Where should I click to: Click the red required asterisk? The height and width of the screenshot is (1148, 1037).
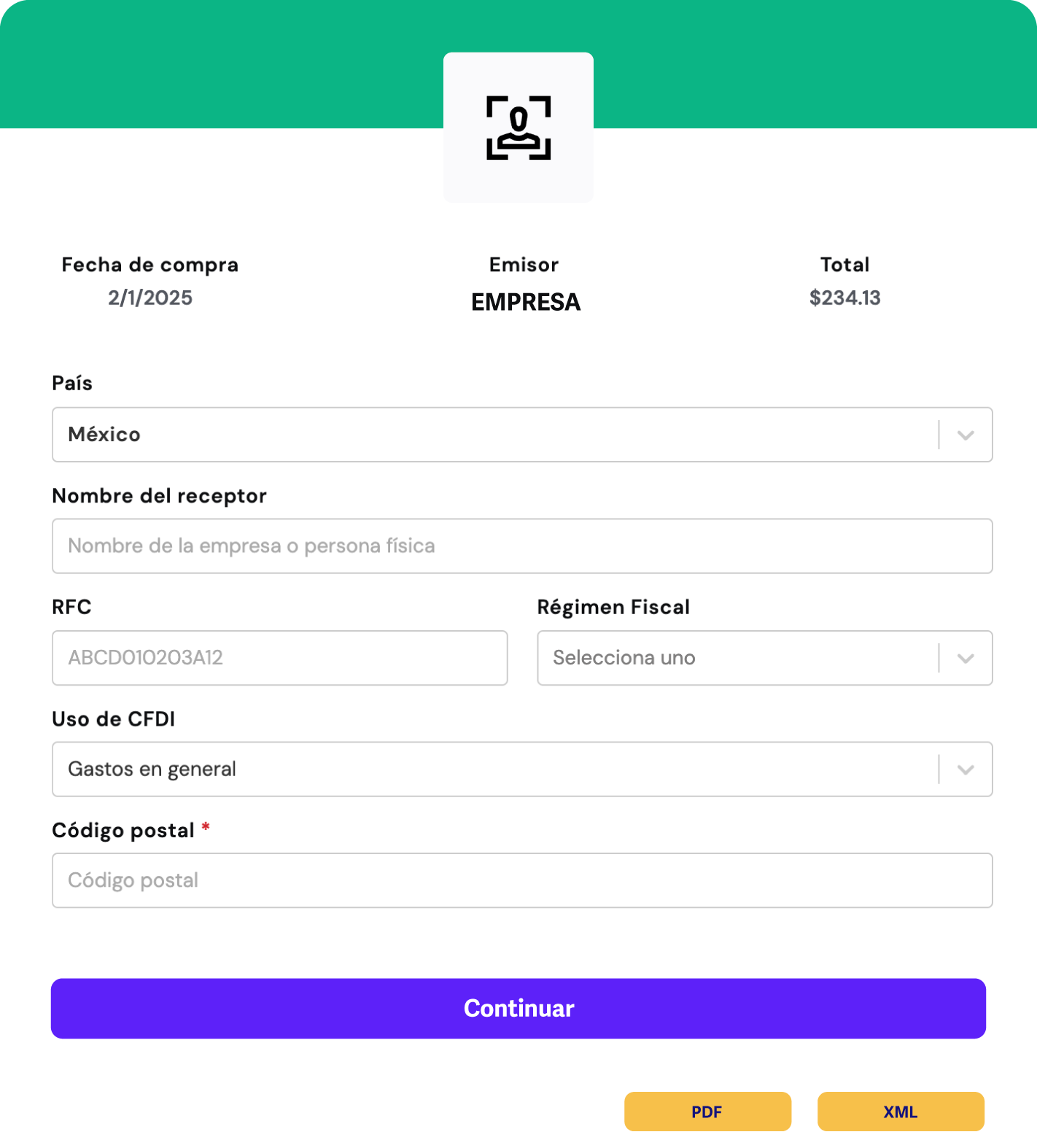(206, 827)
